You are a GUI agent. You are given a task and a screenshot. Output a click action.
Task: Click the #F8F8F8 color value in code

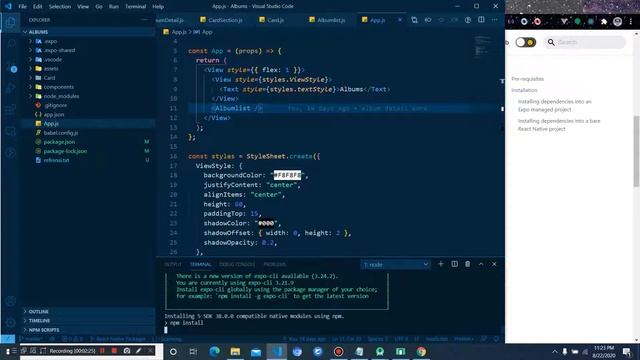(x=287, y=175)
